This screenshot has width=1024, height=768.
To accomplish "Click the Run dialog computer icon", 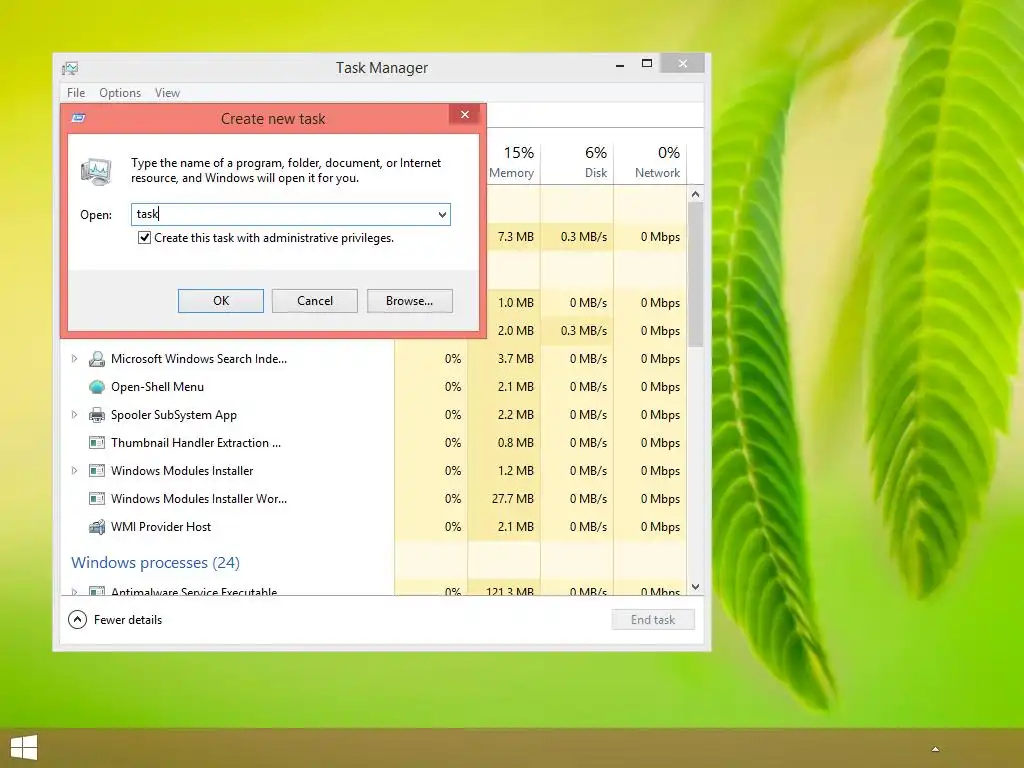I will (96, 171).
